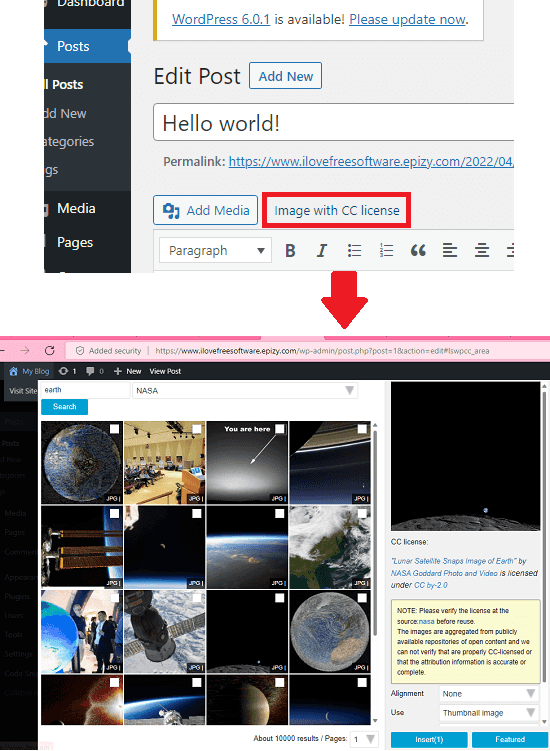
Task: Tick checkbox on the blue globe thumbnail
Action: tap(115, 429)
